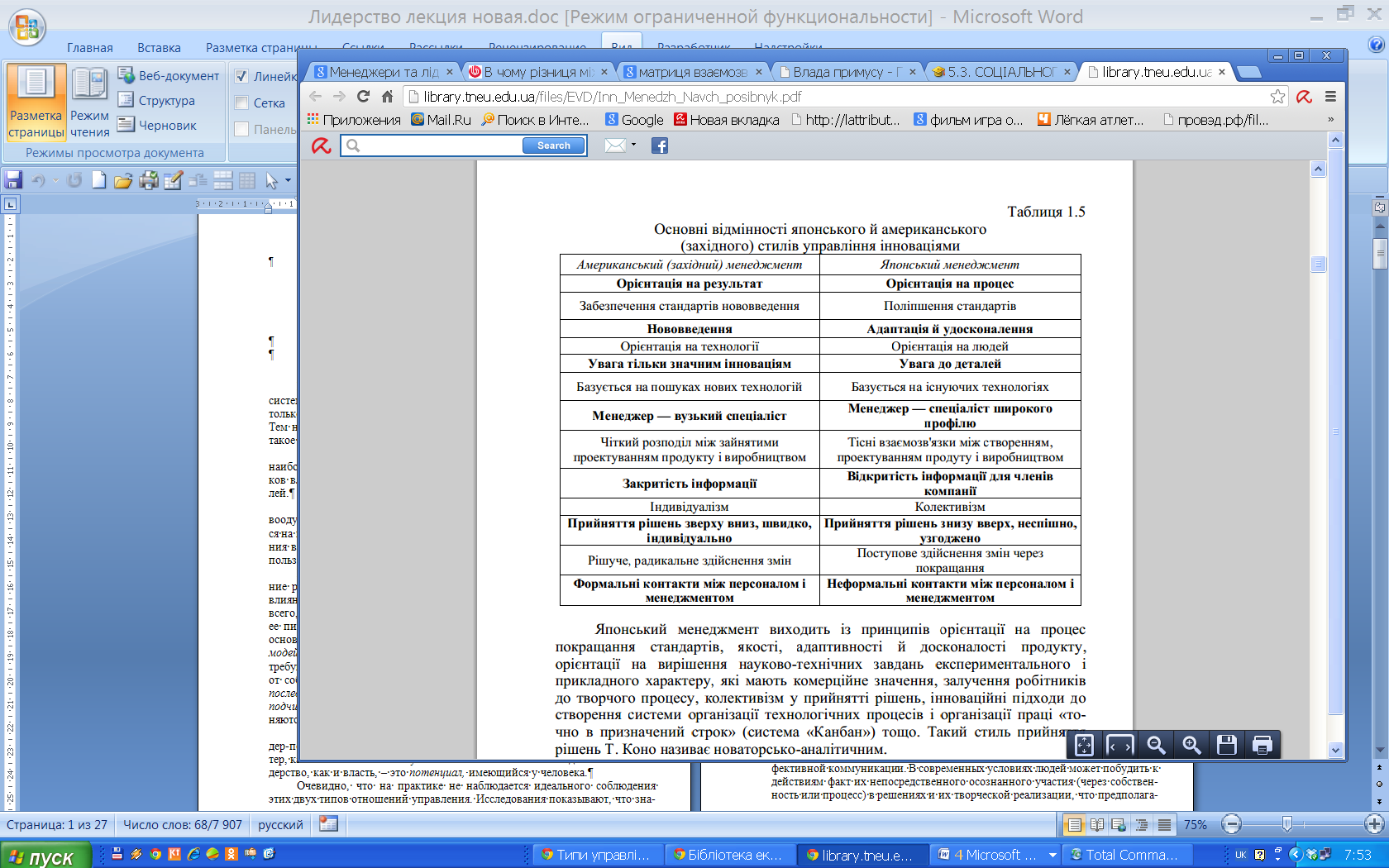
Task: Select Разметка страницы print layout mode
Action: tap(36, 102)
